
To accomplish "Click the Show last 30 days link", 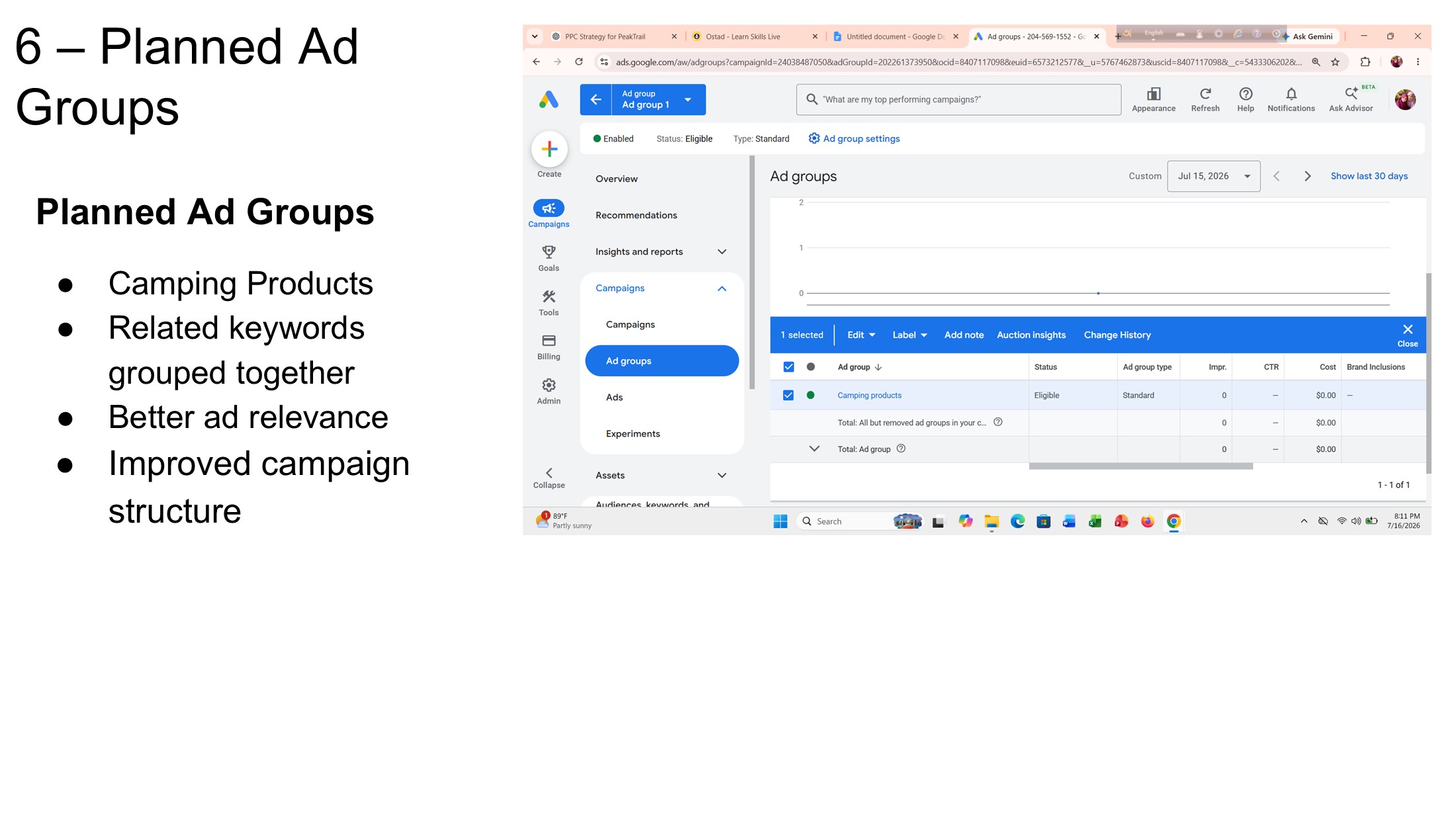I will 1369,176.
